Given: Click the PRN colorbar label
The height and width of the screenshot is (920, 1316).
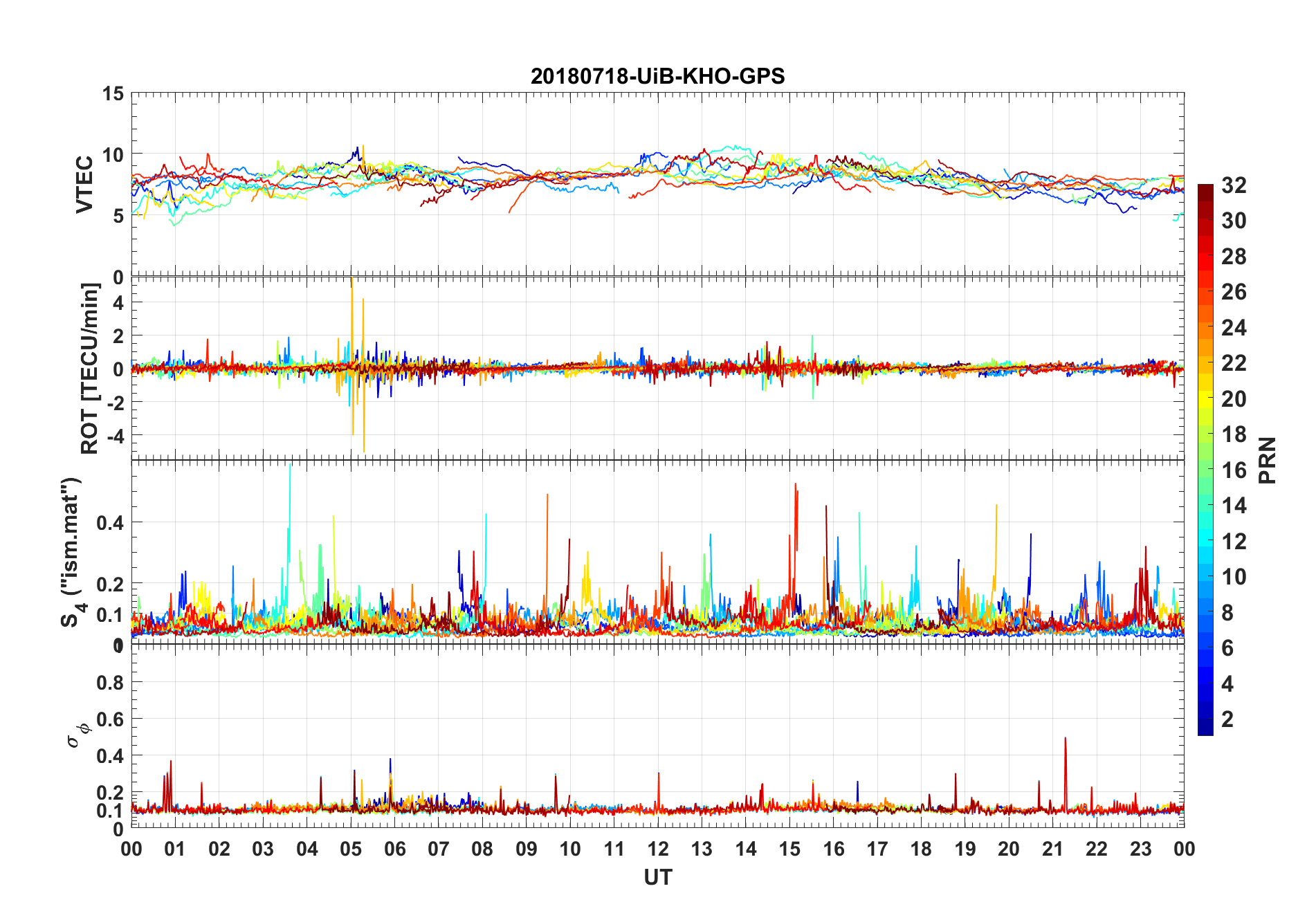Looking at the screenshot, I should pos(1268,461).
